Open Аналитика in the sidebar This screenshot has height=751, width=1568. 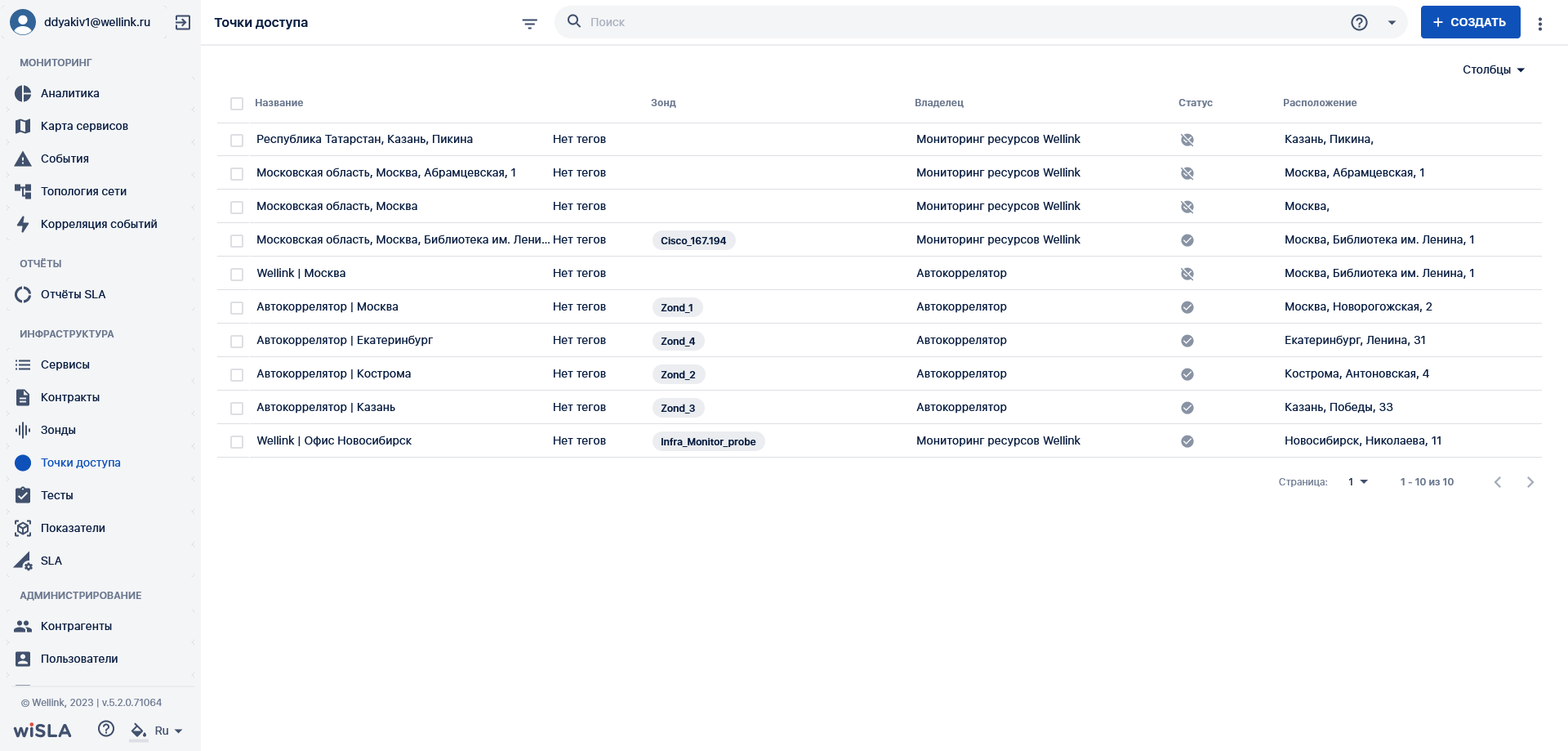click(x=100, y=93)
